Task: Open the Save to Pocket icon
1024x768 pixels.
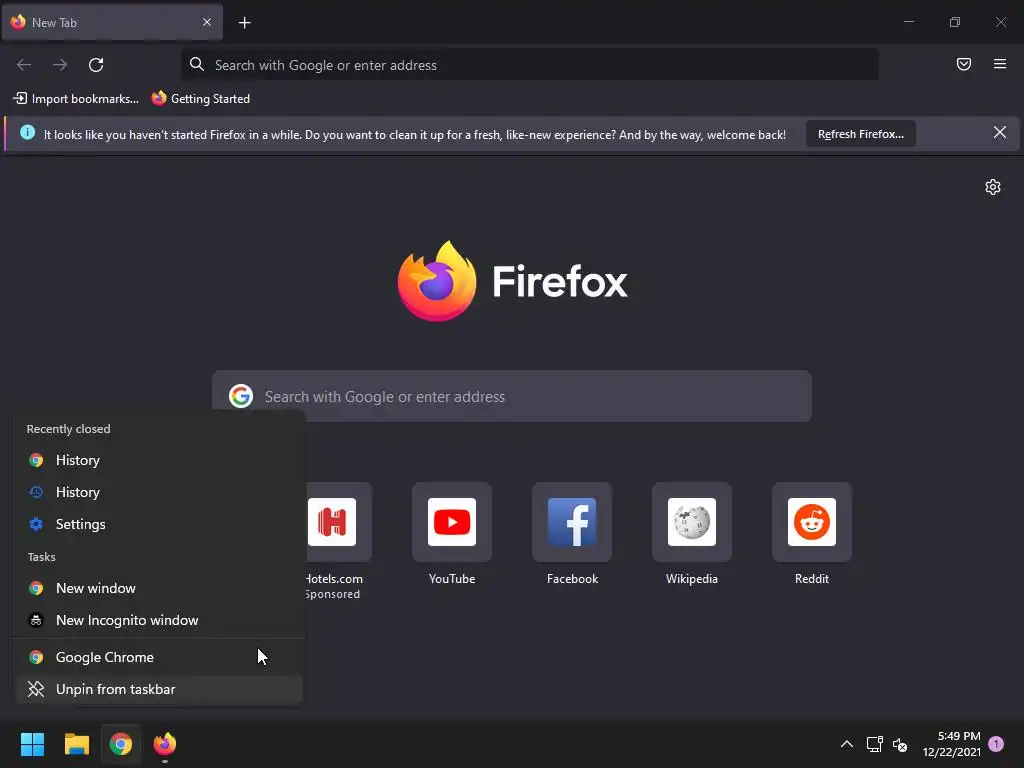Action: pyautogui.click(x=964, y=64)
